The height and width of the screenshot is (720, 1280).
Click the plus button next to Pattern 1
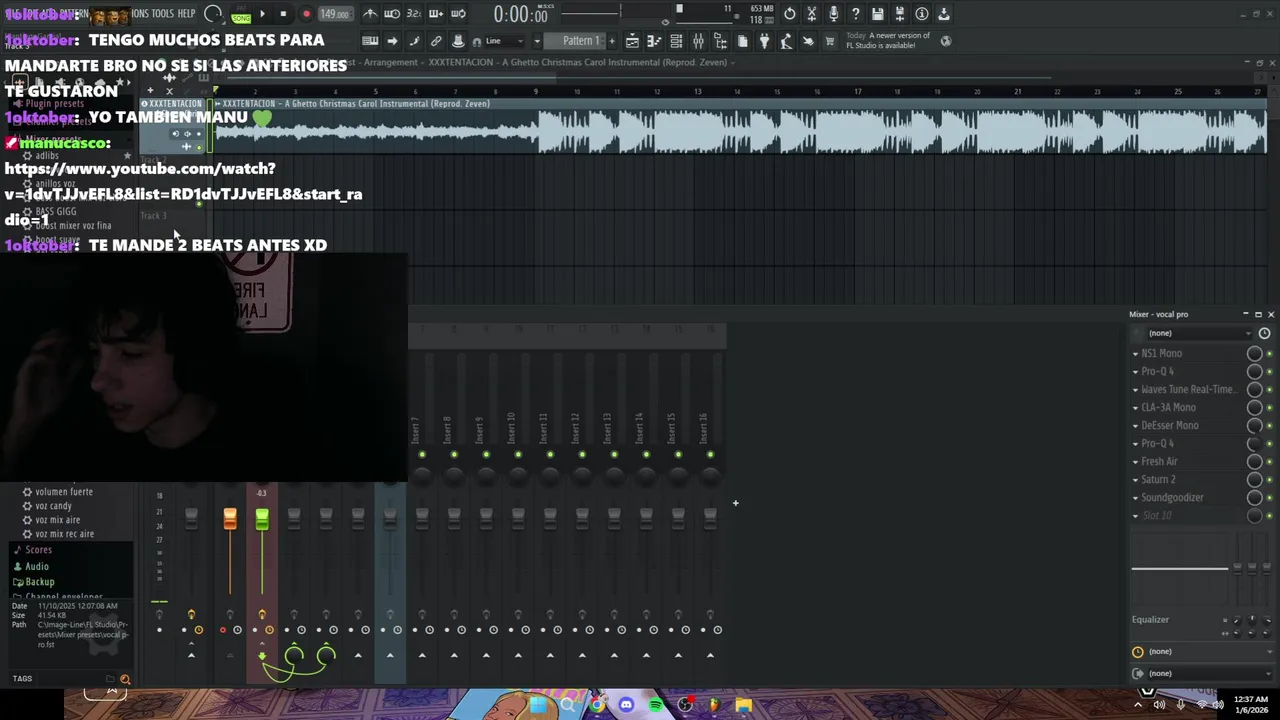click(x=611, y=41)
